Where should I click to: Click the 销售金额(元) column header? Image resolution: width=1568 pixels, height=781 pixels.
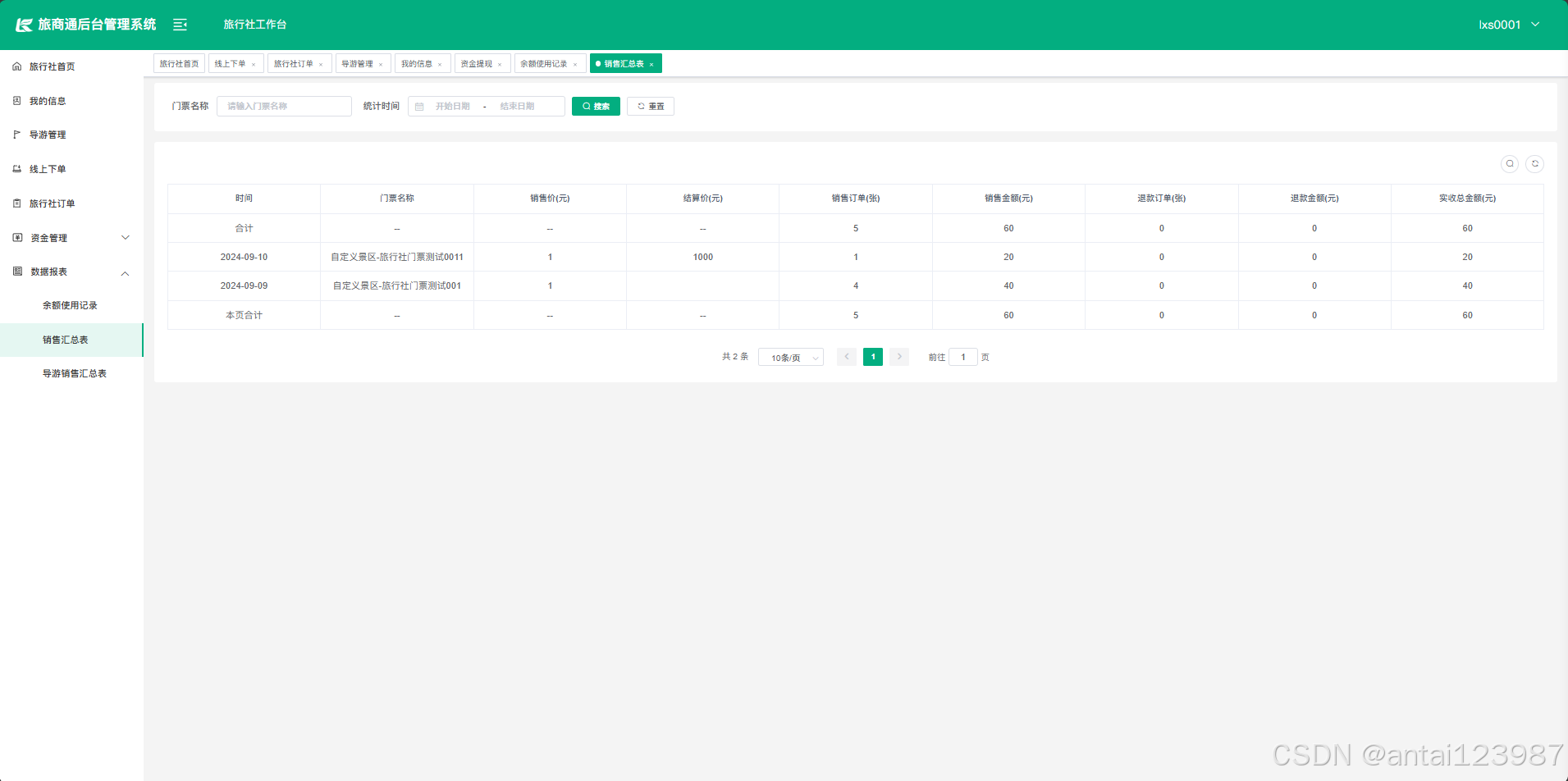click(x=1008, y=199)
